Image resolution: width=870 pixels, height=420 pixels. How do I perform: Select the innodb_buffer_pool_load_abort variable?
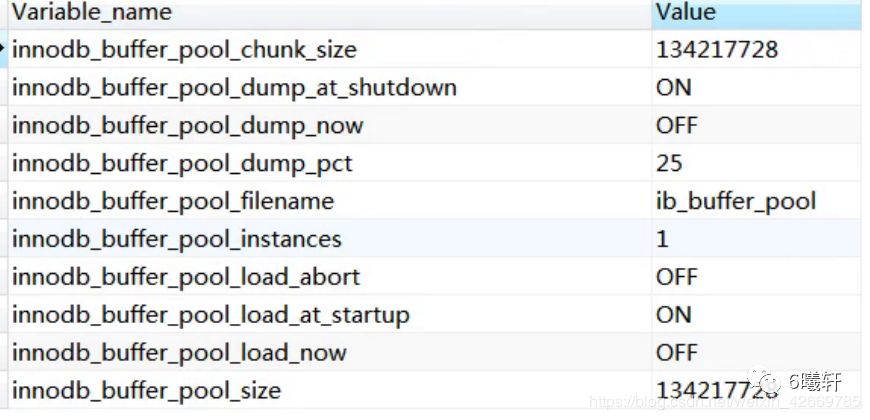coord(186,277)
